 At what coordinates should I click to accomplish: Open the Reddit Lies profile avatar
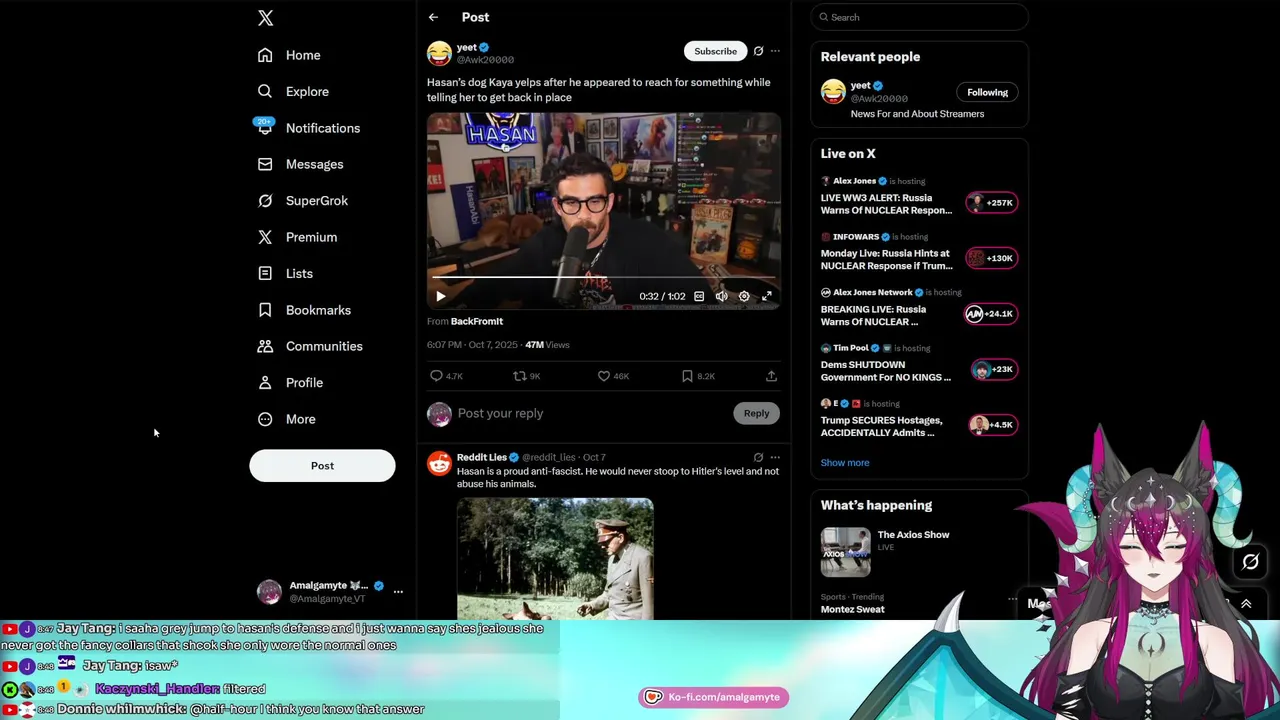tap(439, 463)
